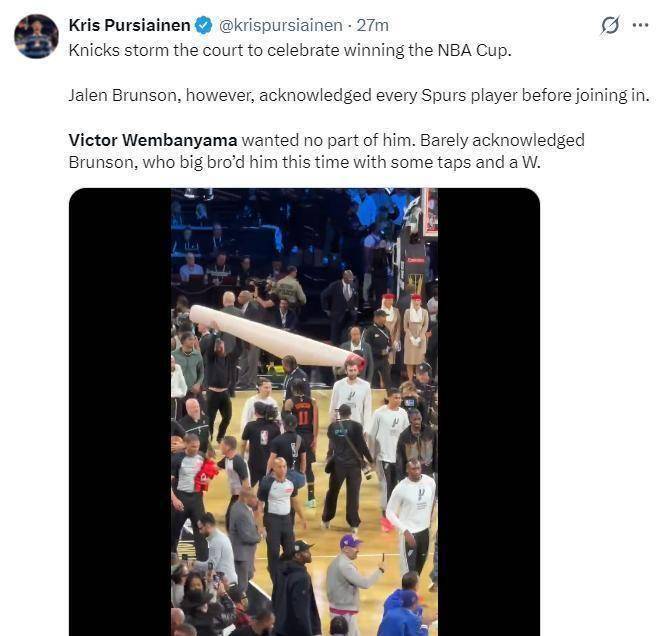Open the Grok explain-post icon
Screen dimensions: 658x636
click(x=609, y=26)
